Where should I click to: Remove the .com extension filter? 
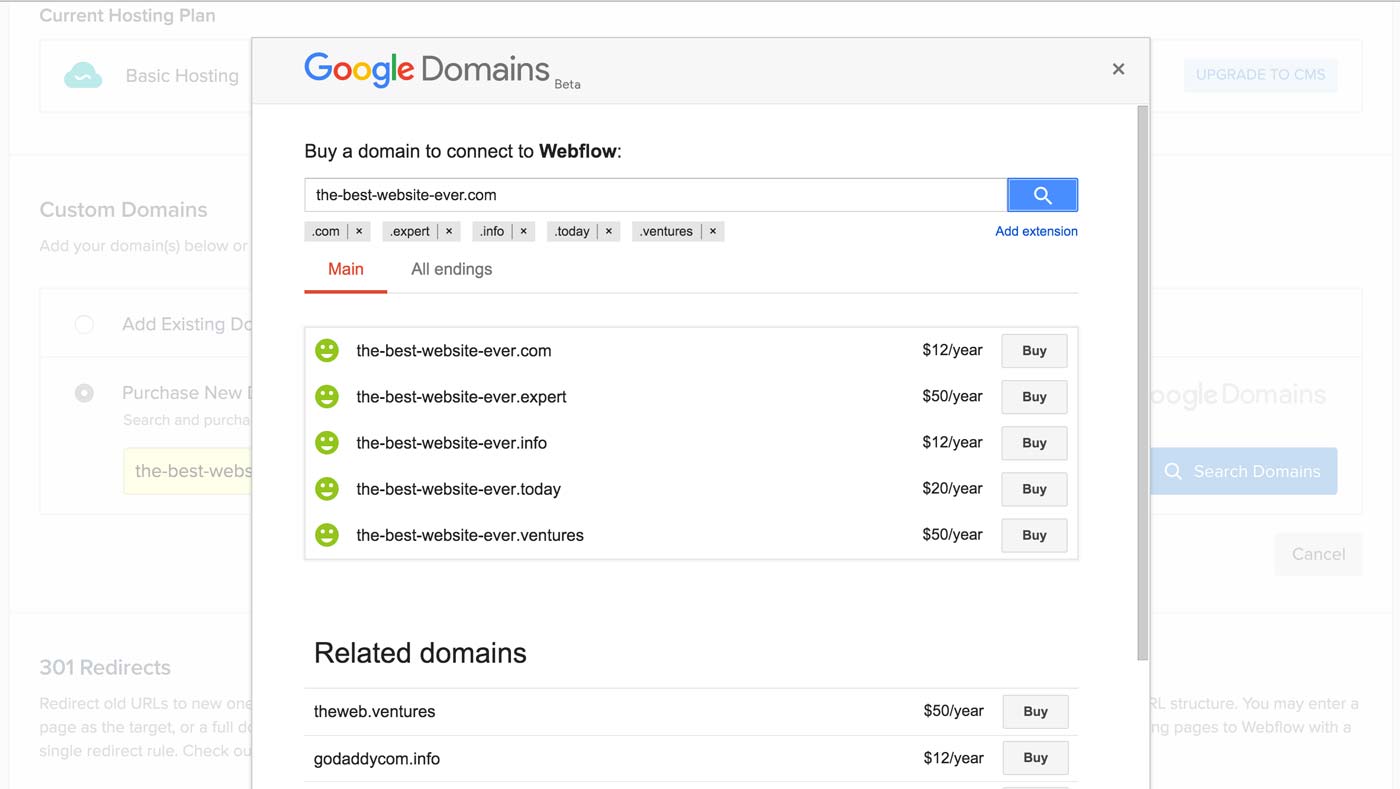point(358,231)
